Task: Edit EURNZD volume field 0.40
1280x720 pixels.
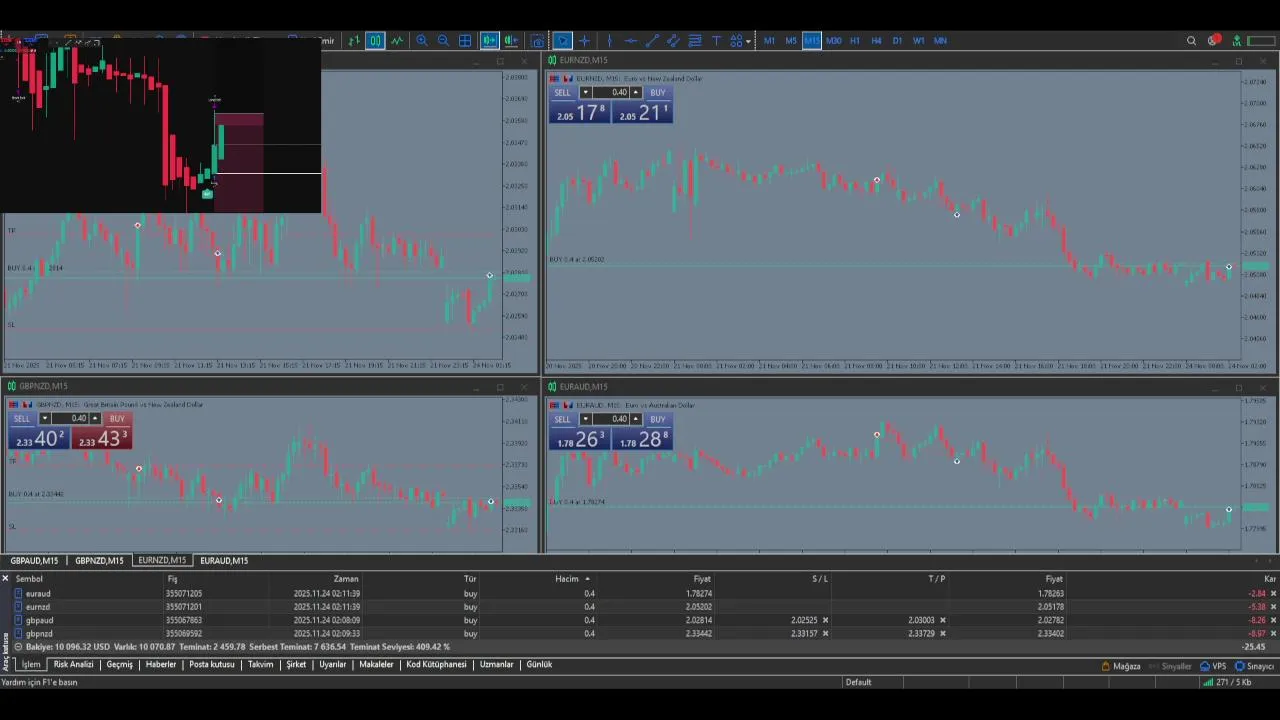Action: (611, 93)
